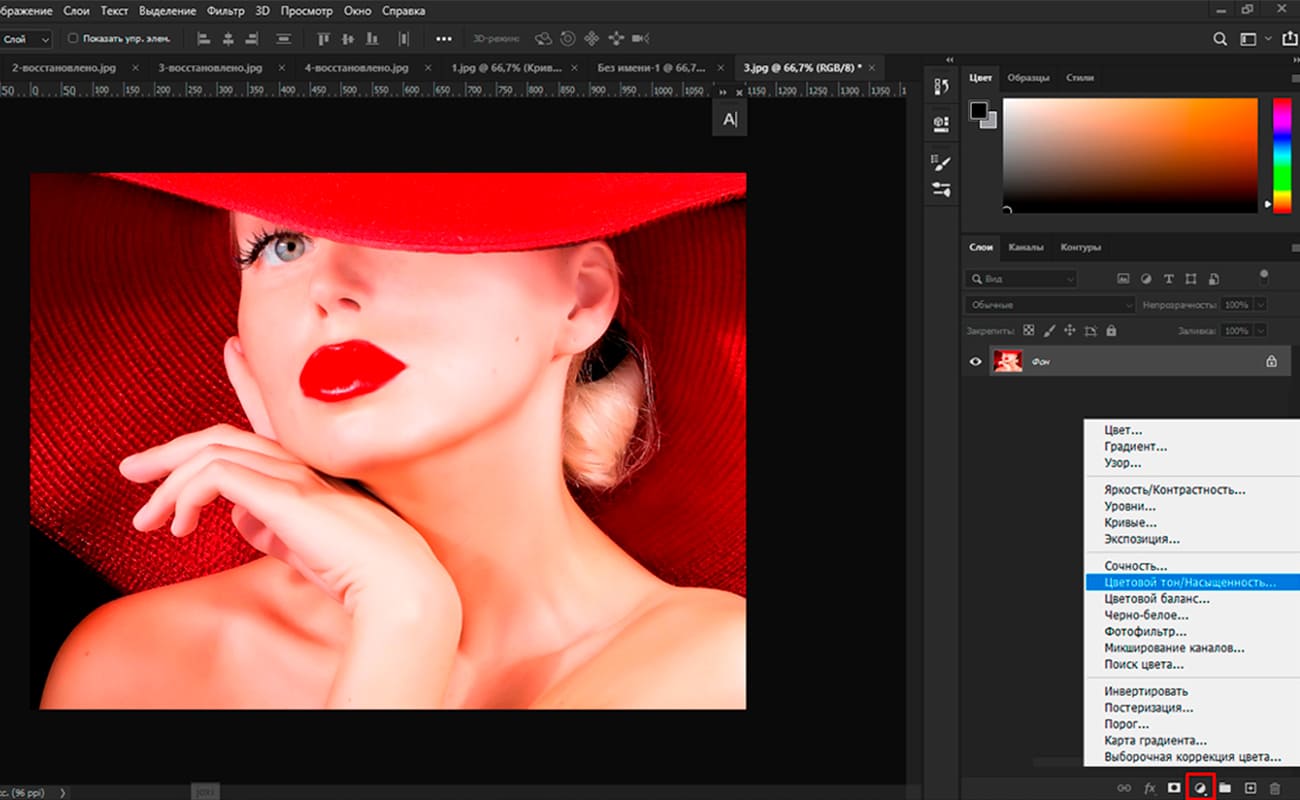Enable the 'Показать упр. элем.' checkbox
Image resolution: width=1300 pixels, height=800 pixels.
pyautogui.click(x=73, y=39)
